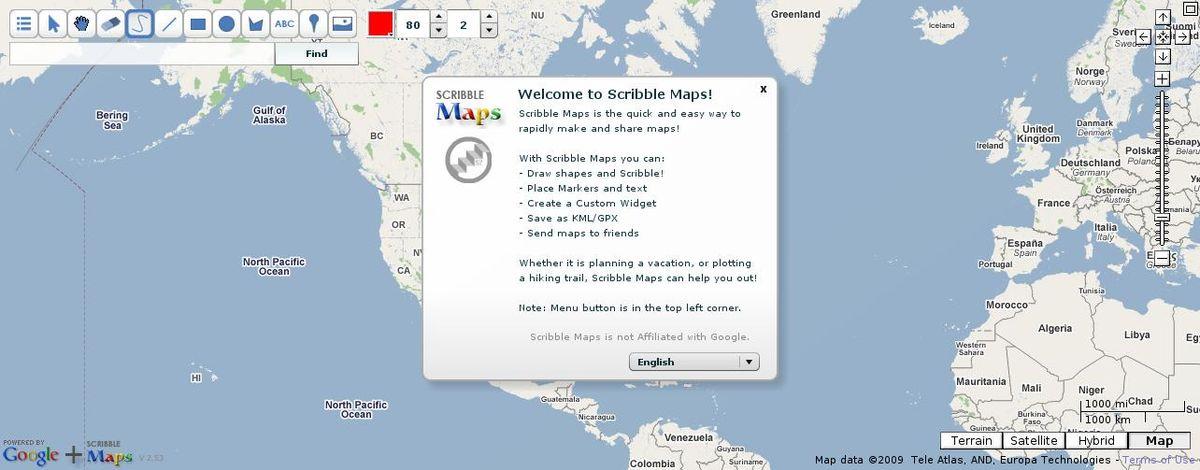Click the Morocco country label
Image resolution: width=1200 pixels, height=470 pixels.
tap(1007, 305)
